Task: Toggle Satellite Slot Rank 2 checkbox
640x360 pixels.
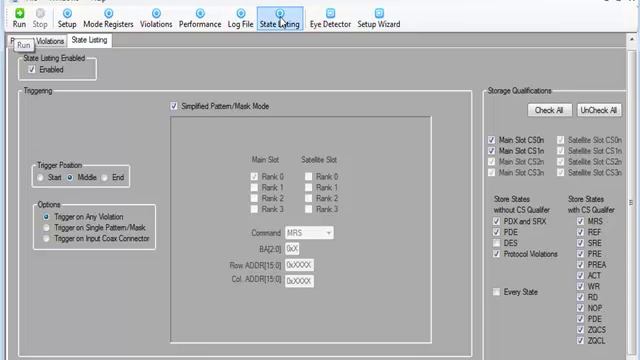Action: [309, 198]
